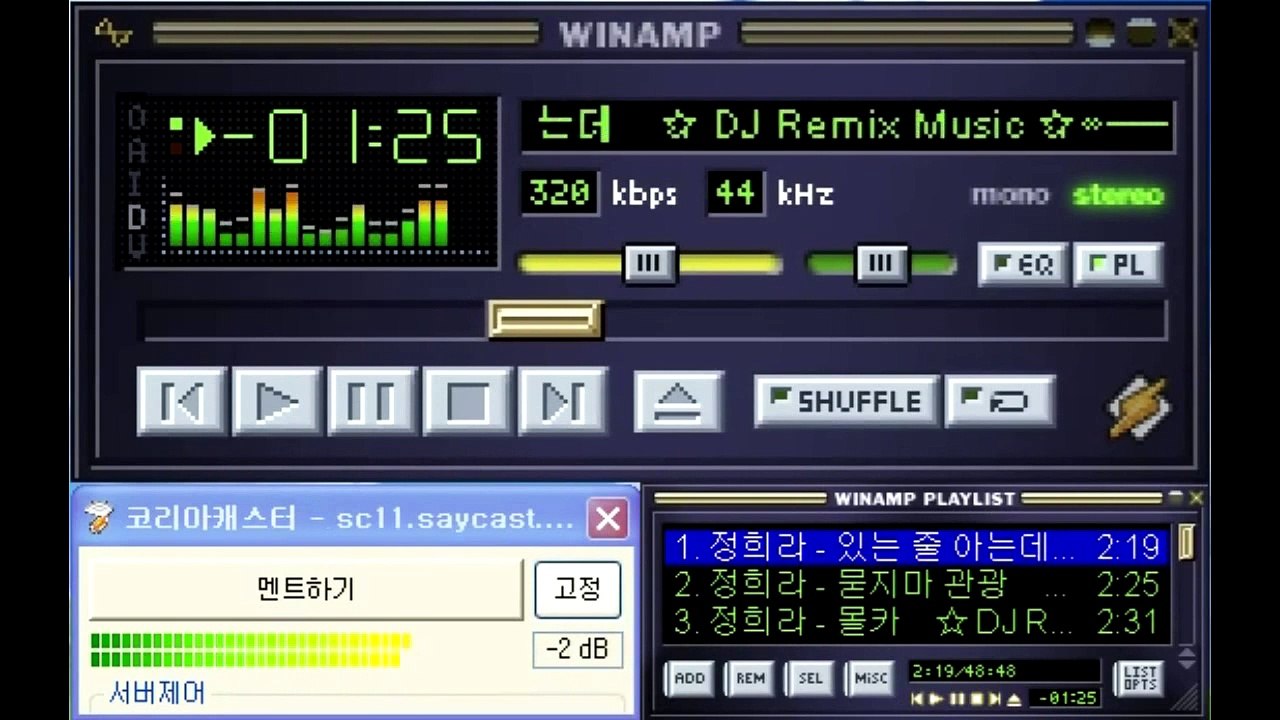This screenshot has width=1280, height=720.
Task: Click the mini play button in playlist window
Action: click(937, 699)
